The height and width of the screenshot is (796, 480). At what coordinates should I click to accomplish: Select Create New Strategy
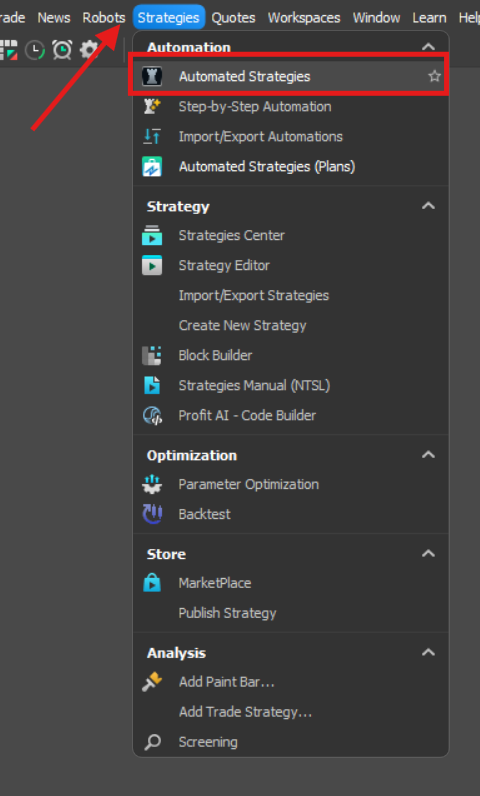point(291,325)
